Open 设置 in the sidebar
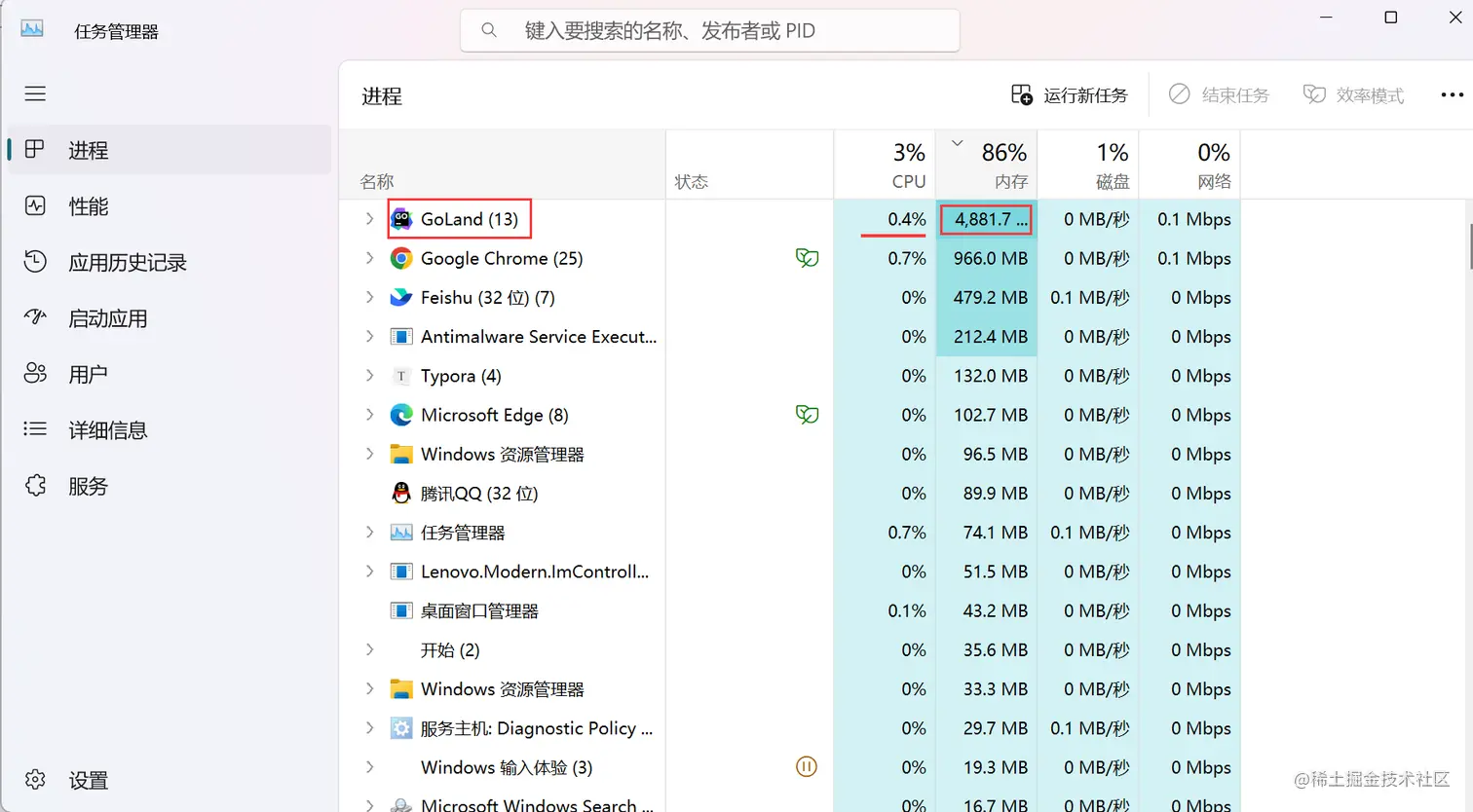 pyautogui.click(x=170, y=780)
